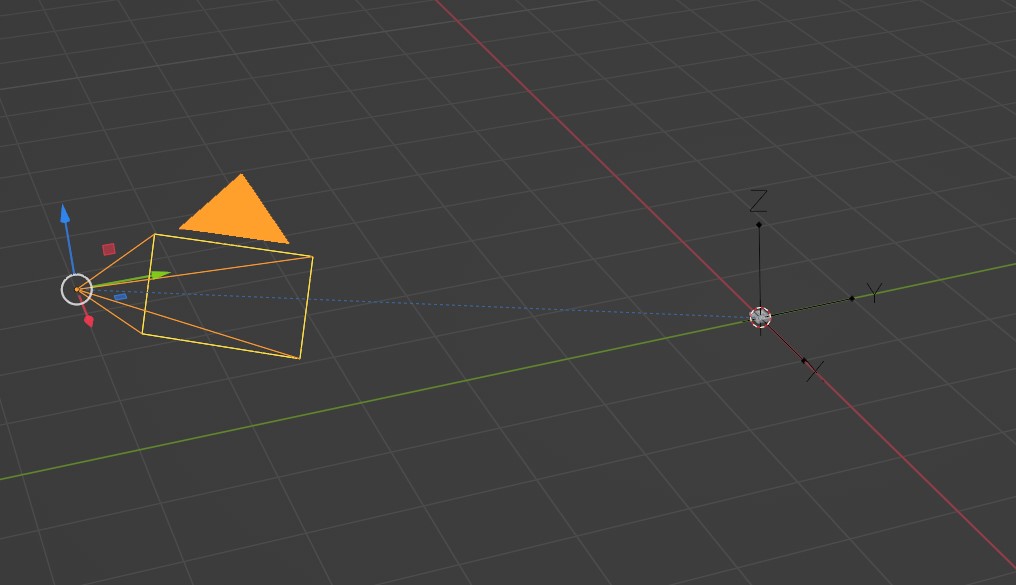The height and width of the screenshot is (585, 1016).
Task: Click the solid orange triangle above the camera
Action: point(236,211)
